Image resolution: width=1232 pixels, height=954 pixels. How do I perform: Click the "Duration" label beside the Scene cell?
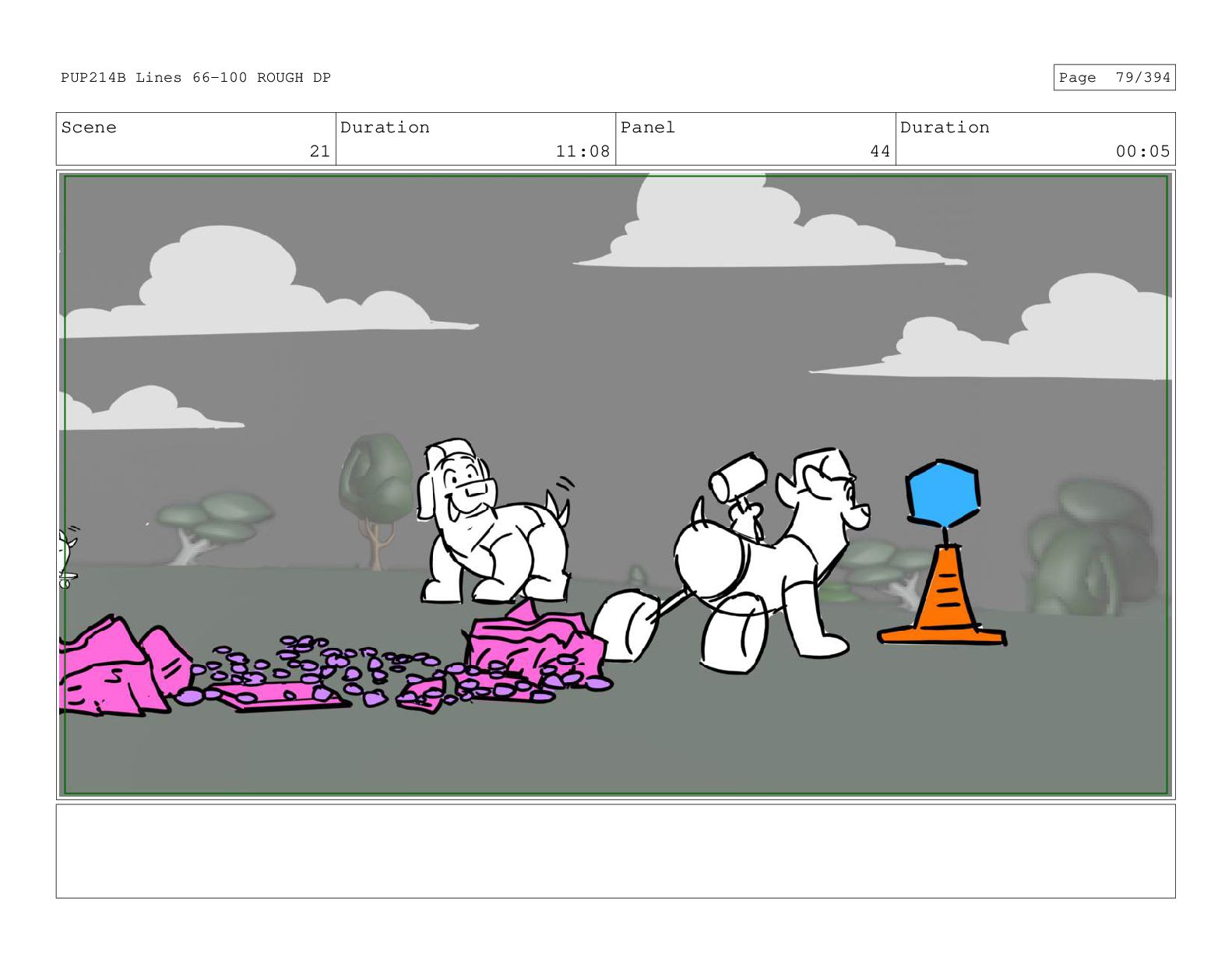[x=385, y=128]
